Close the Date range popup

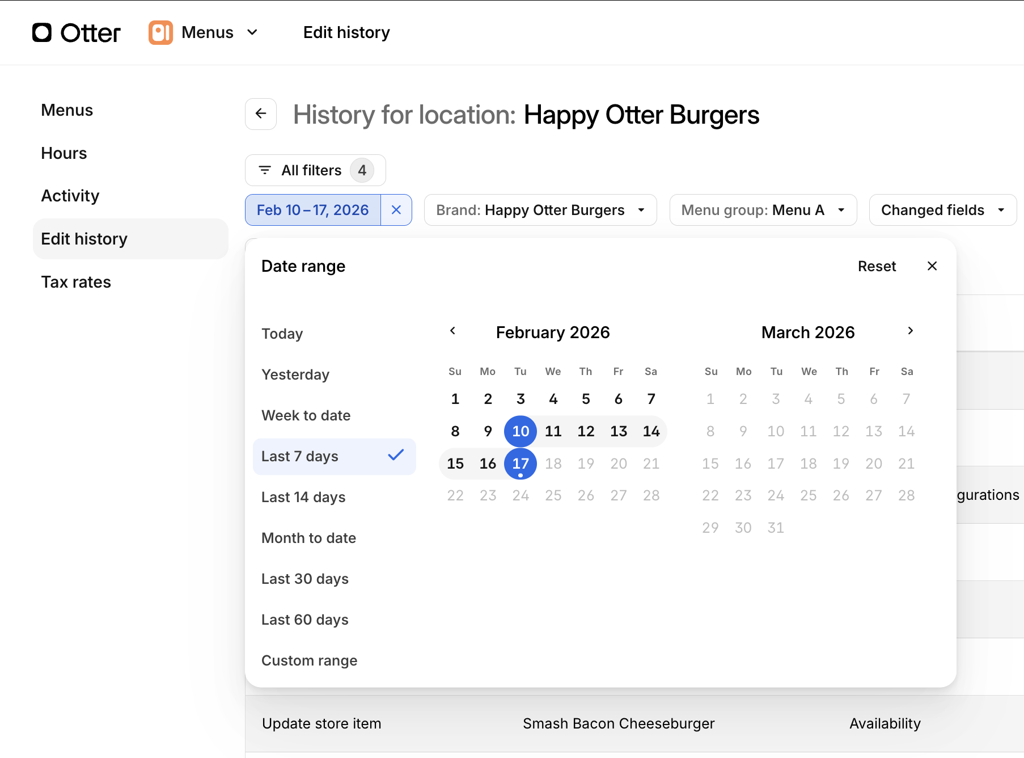[932, 266]
